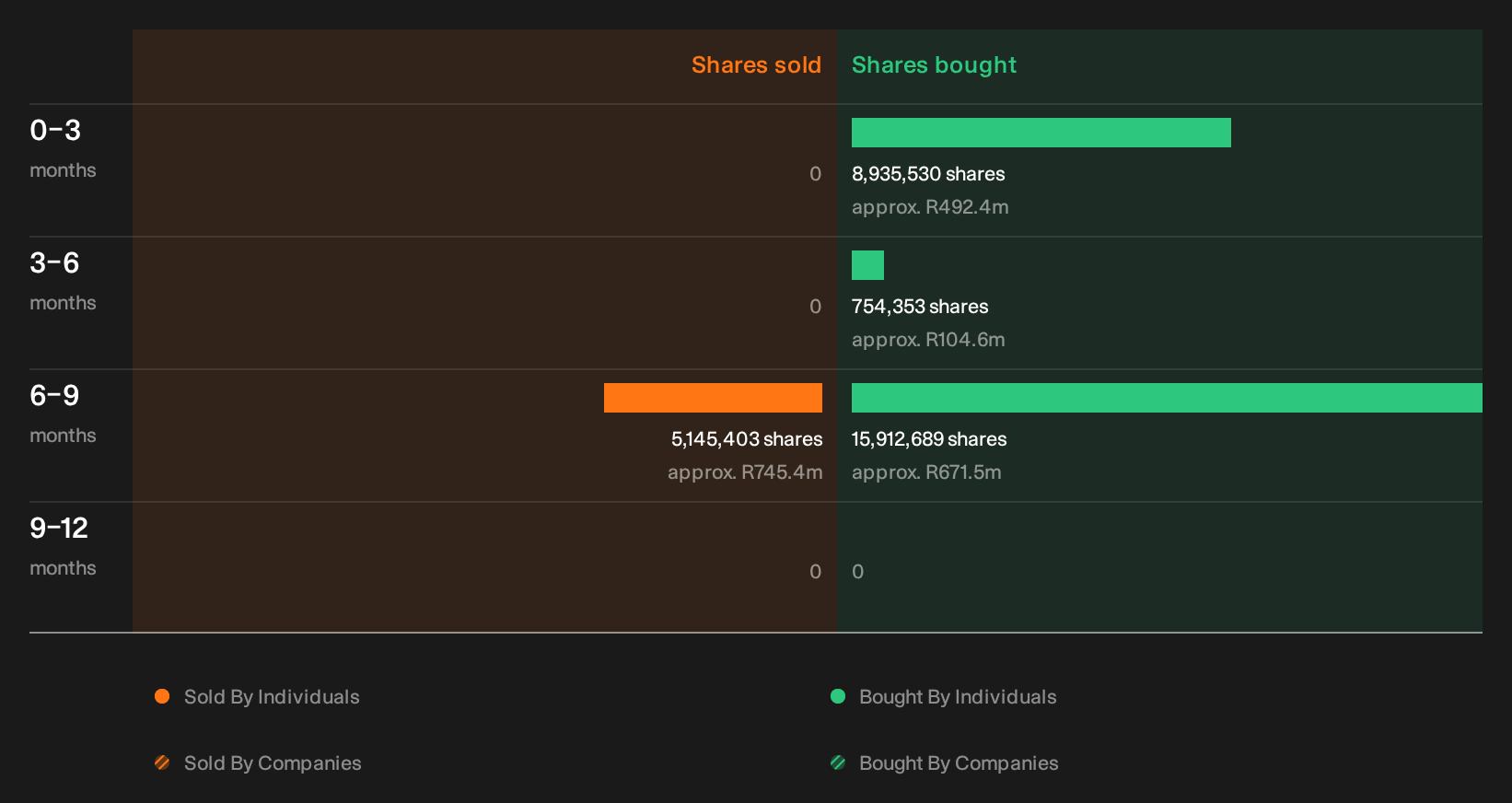Select the green bar for 0-3 months
The height and width of the screenshot is (803, 1512).
(x=1041, y=133)
